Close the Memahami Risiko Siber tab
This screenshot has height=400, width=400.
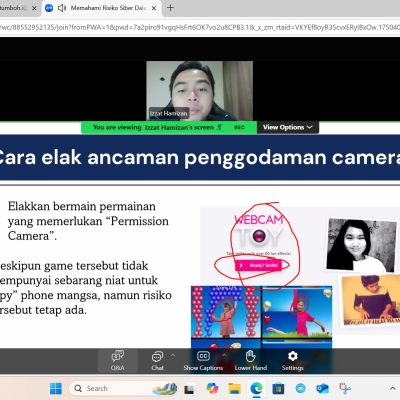[x=154, y=8]
